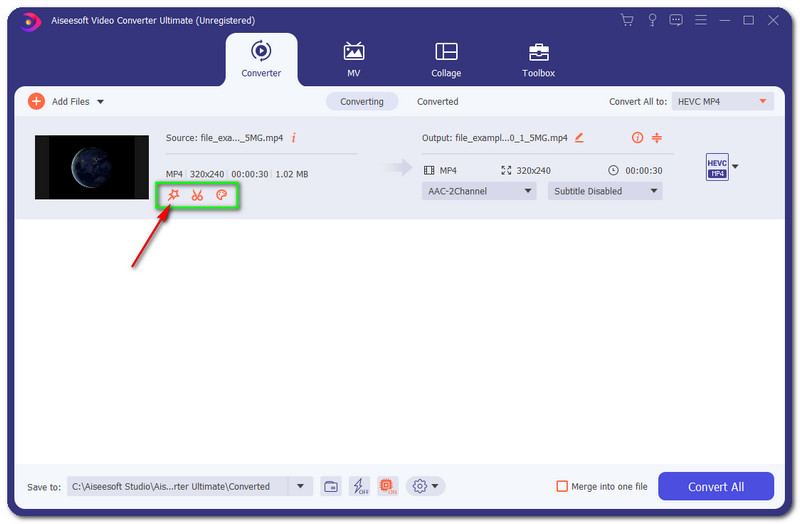Check the Merge into one file box
The height and width of the screenshot is (524, 800).
tap(562, 487)
